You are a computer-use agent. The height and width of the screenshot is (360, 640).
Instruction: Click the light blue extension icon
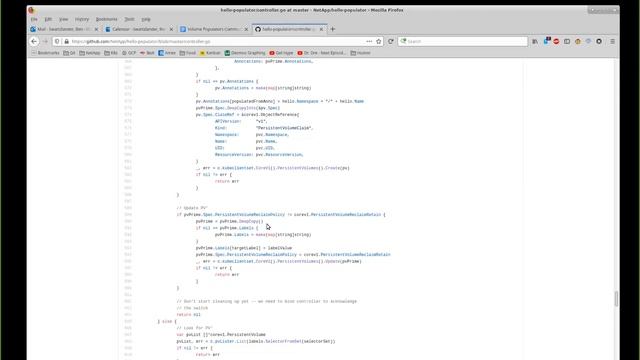tap(588, 41)
